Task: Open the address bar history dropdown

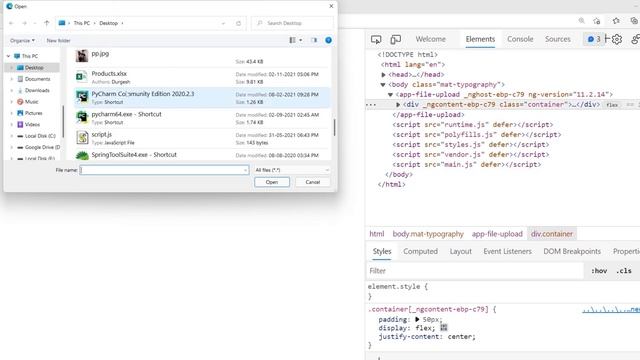Action: point(223,23)
